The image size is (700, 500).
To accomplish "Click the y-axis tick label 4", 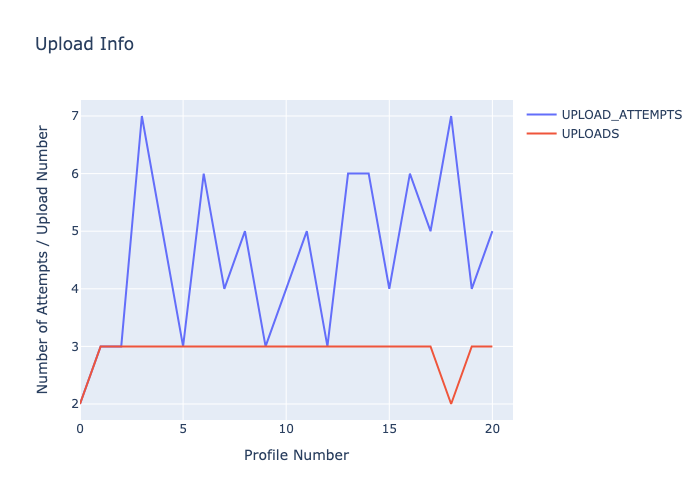I will tap(73, 289).
